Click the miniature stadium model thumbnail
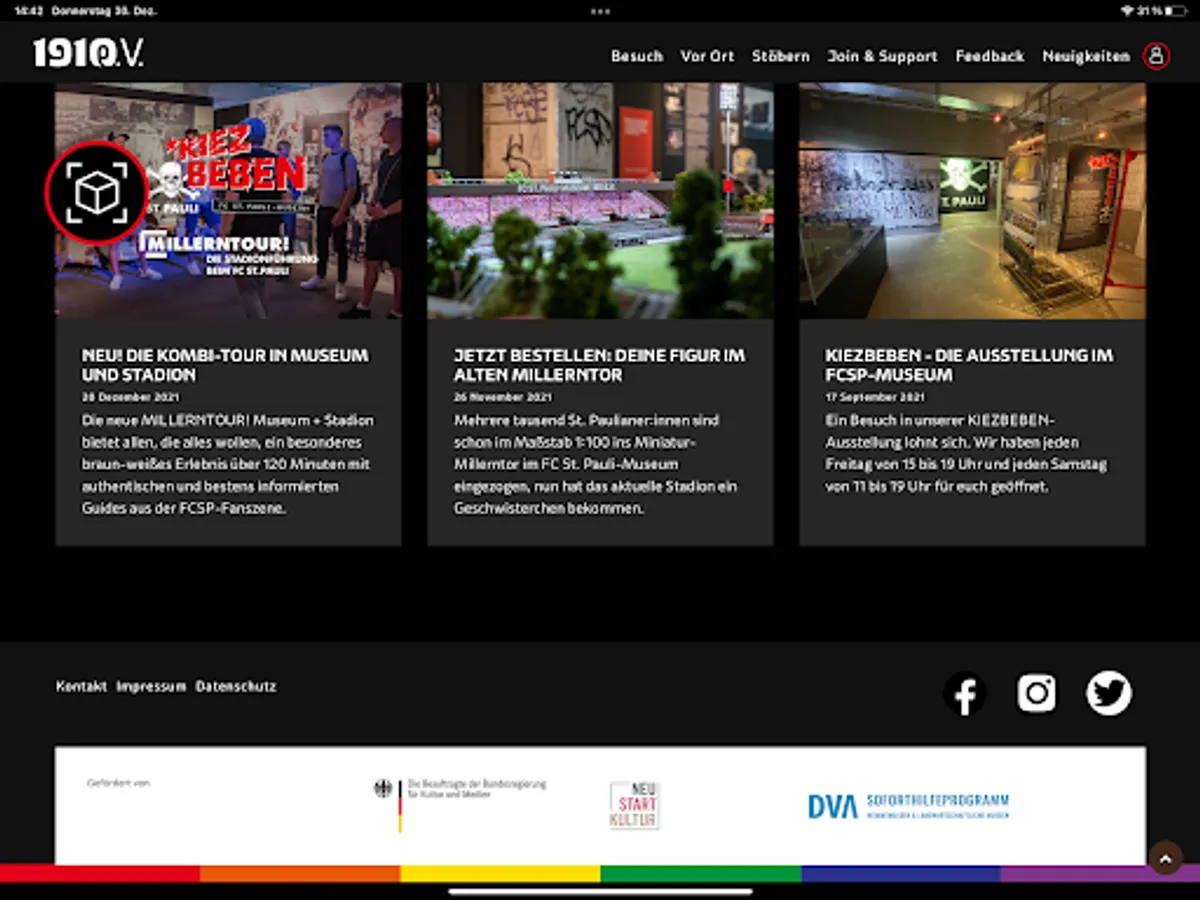The width and height of the screenshot is (1200, 900). [x=600, y=200]
